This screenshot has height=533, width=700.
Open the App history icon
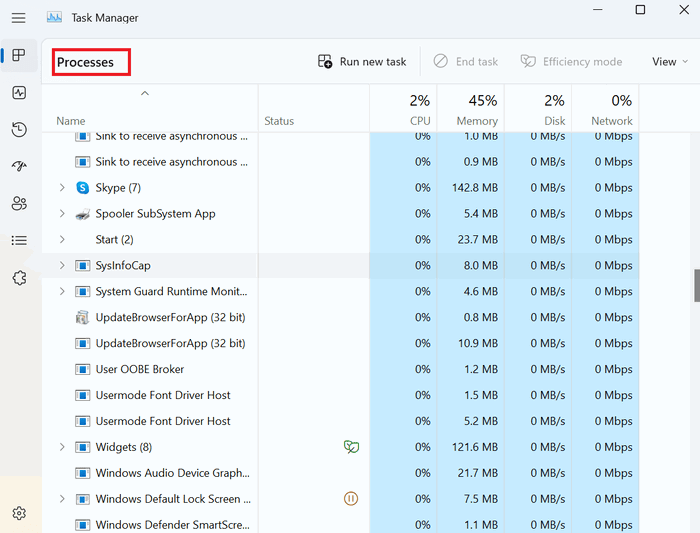(x=19, y=129)
